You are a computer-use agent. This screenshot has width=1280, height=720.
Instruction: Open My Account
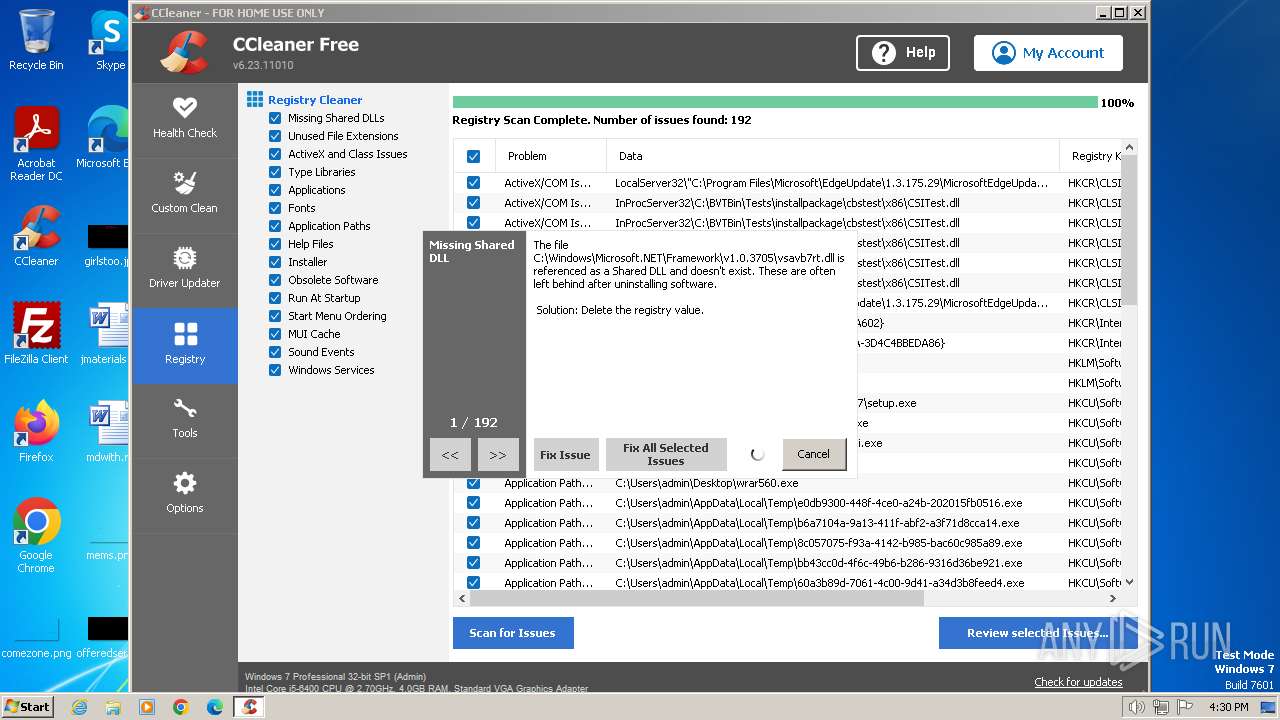tap(1048, 53)
